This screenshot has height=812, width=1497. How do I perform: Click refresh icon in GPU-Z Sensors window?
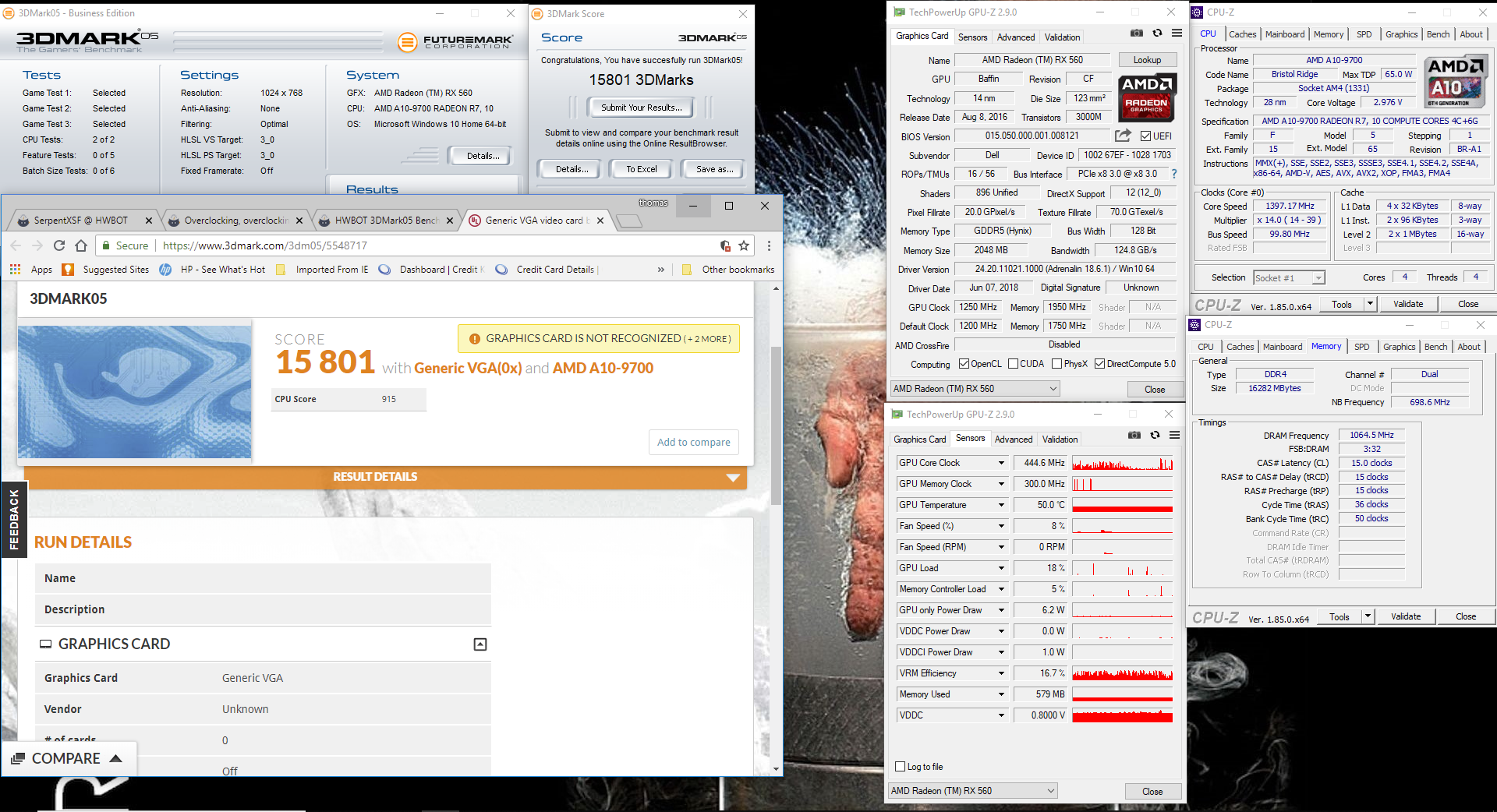(x=1155, y=435)
